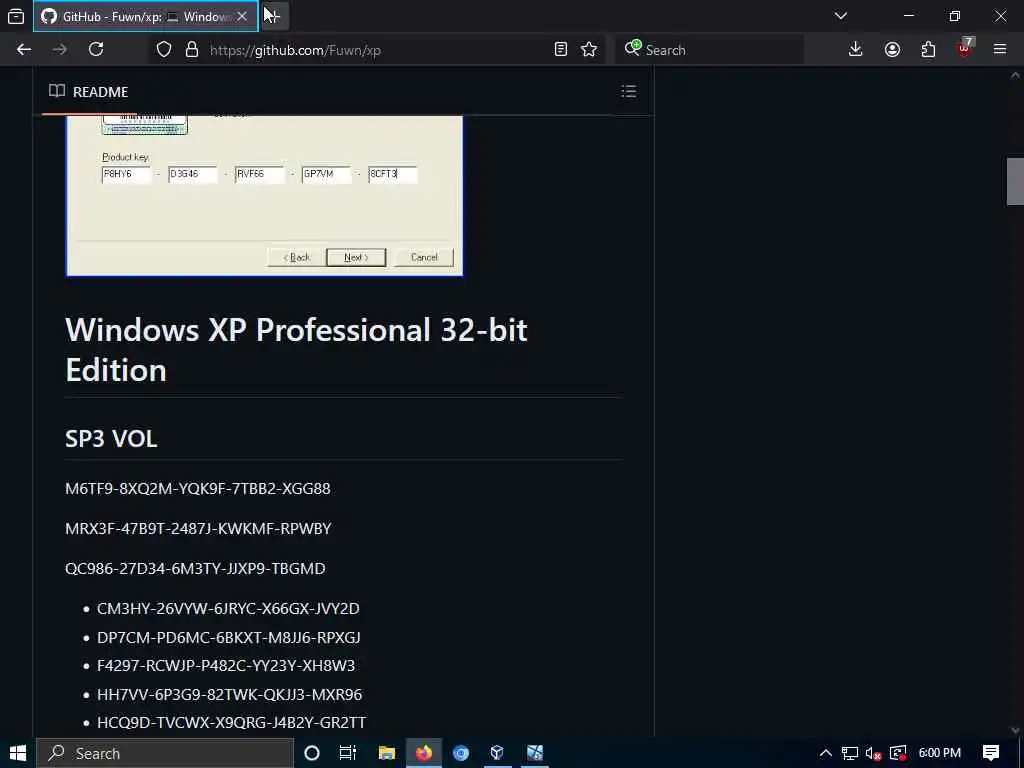Close the GitHub Fuwn/xp tab
1024x768 pixels.
click(x=242, y=16)
